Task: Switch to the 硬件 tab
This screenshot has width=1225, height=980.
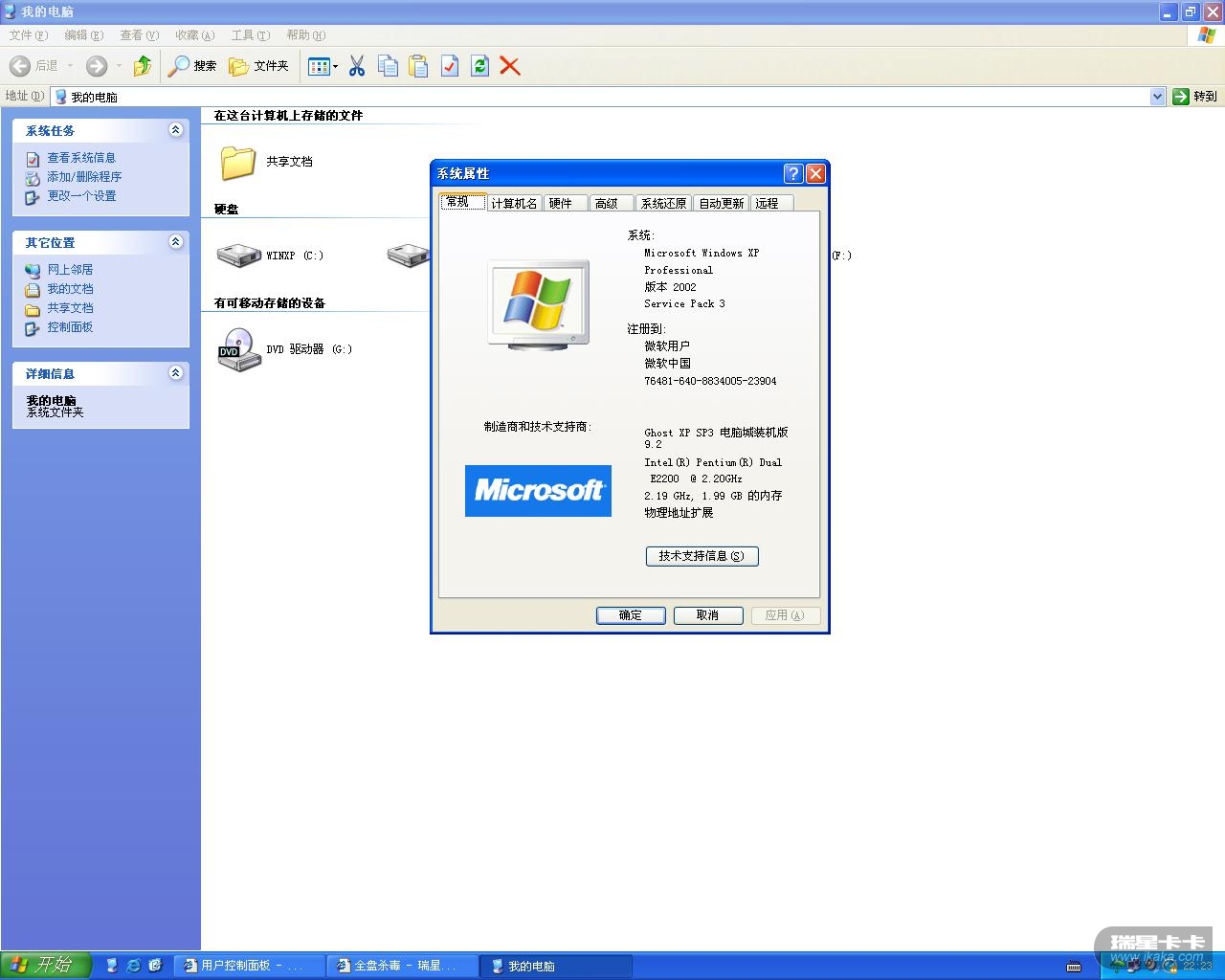Action: (x=566, y=203)
